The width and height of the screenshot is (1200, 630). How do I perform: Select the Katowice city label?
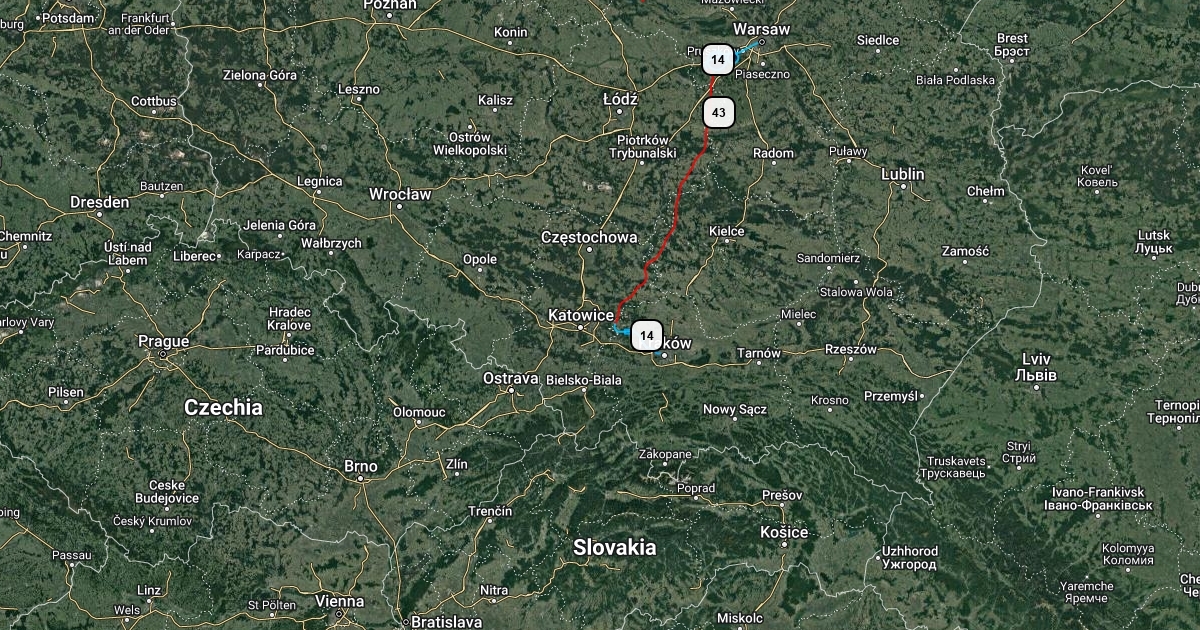click(581, 315)
